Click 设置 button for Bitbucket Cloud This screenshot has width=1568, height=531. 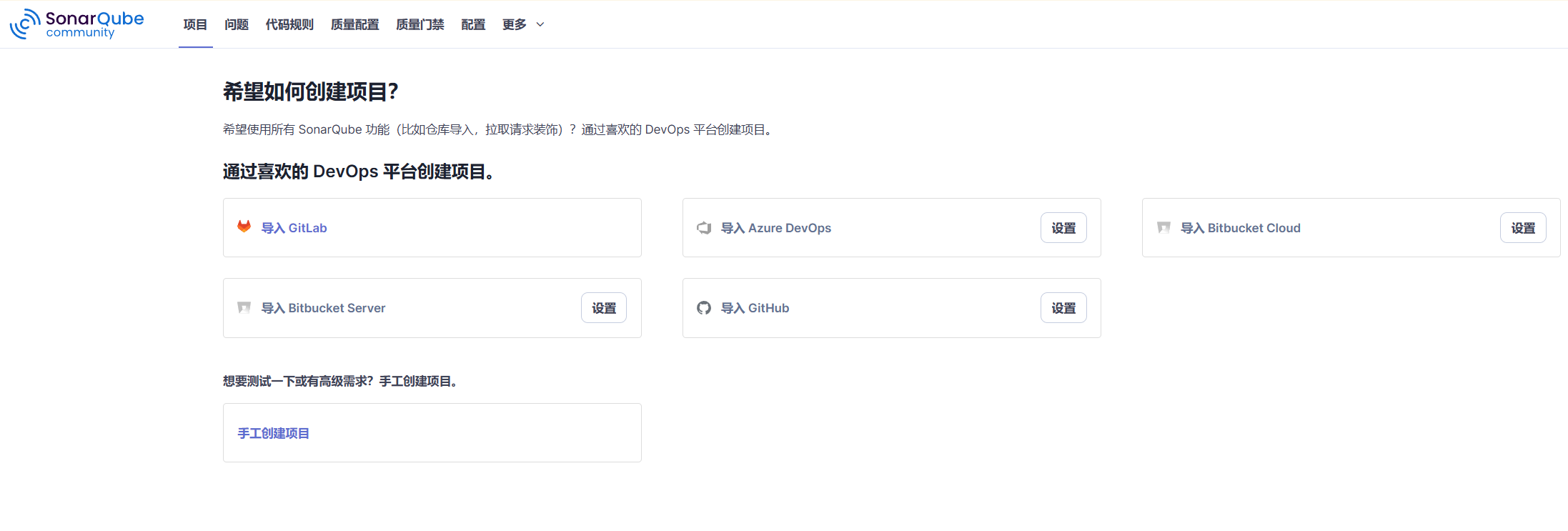[1523, 228]
